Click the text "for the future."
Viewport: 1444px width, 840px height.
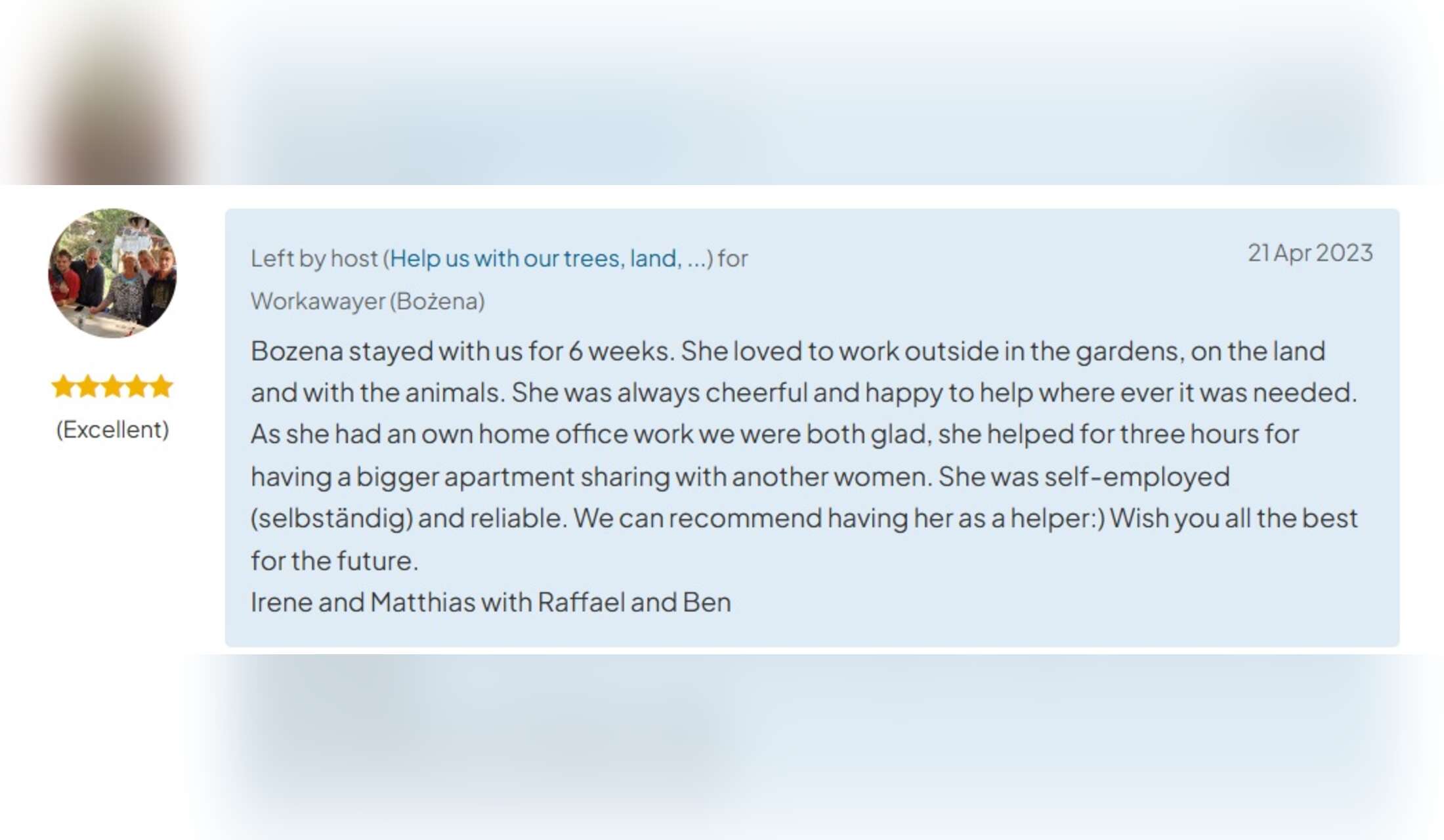pyautogui.click(x=334, y=561)
